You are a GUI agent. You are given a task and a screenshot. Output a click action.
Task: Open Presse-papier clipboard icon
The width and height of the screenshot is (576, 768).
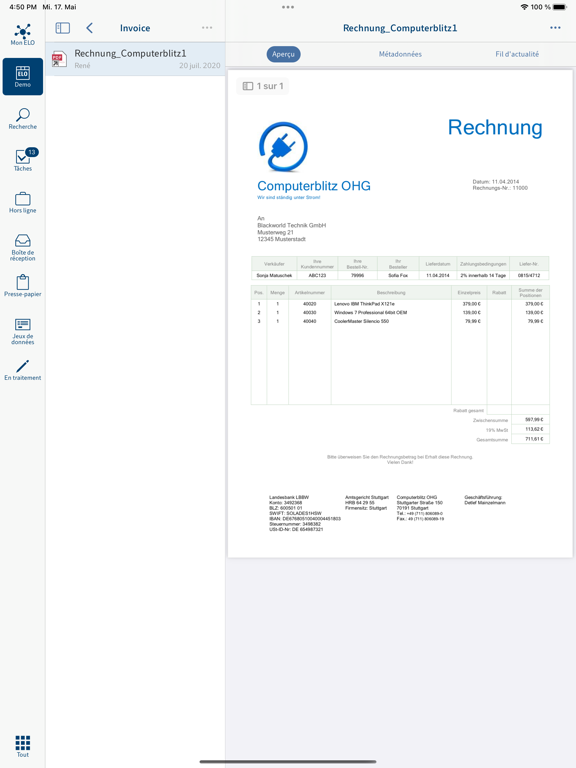(x=23, y=286)
